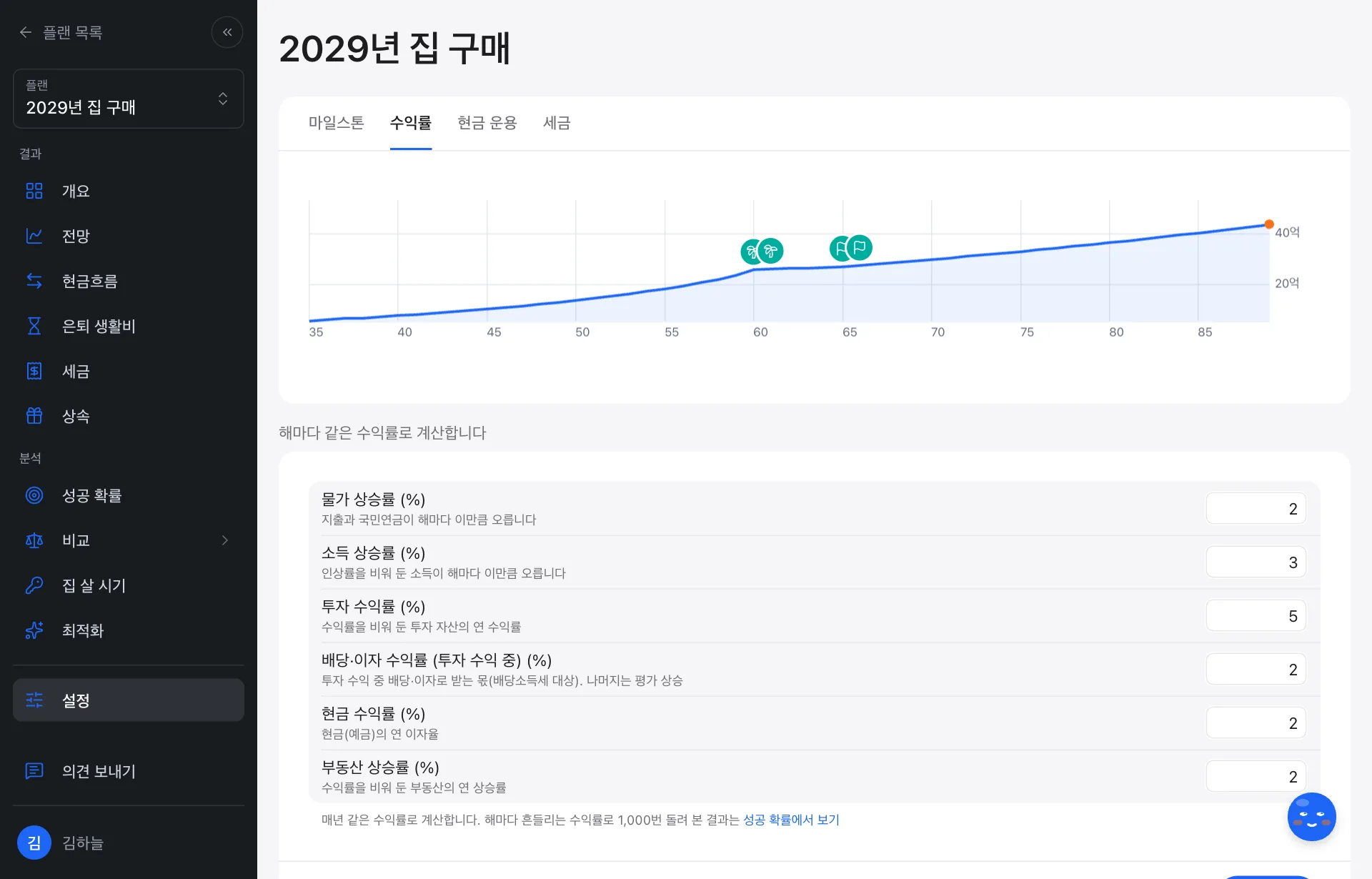Expand the 비교 submenu chevron
Screen dimensions: 1372x879
225,540
